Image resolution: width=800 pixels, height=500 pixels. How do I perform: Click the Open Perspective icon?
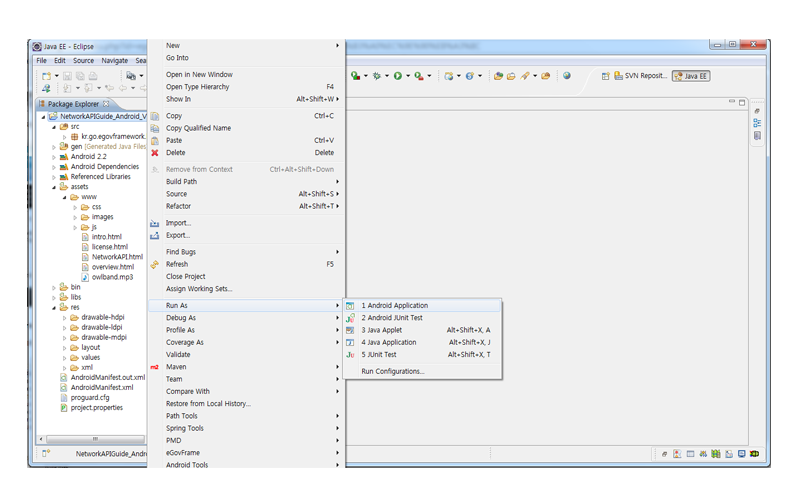pos(605,76)
